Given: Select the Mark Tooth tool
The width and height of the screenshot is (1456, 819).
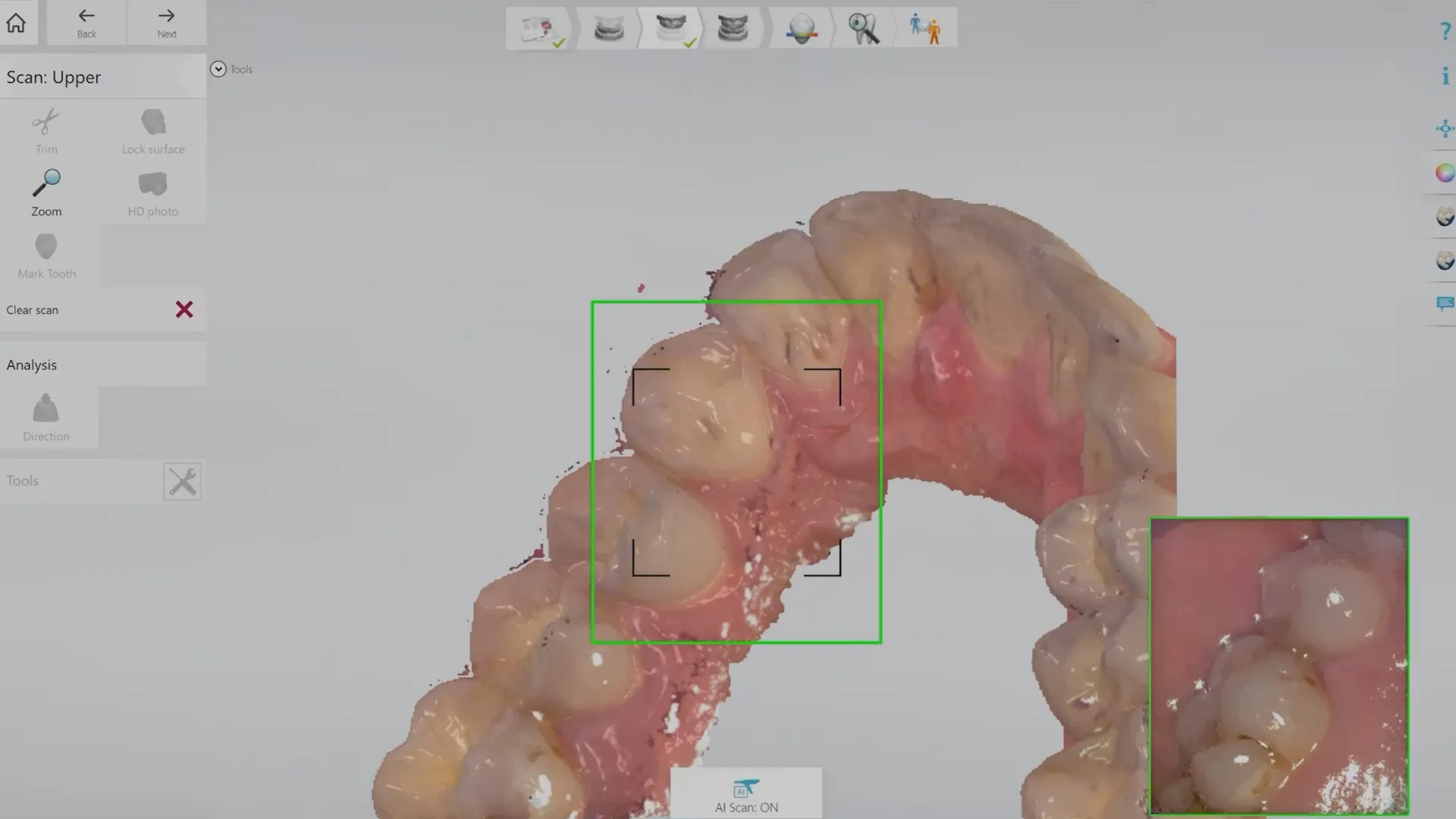Looking at the screenshot, I should [x=45, y=256].
